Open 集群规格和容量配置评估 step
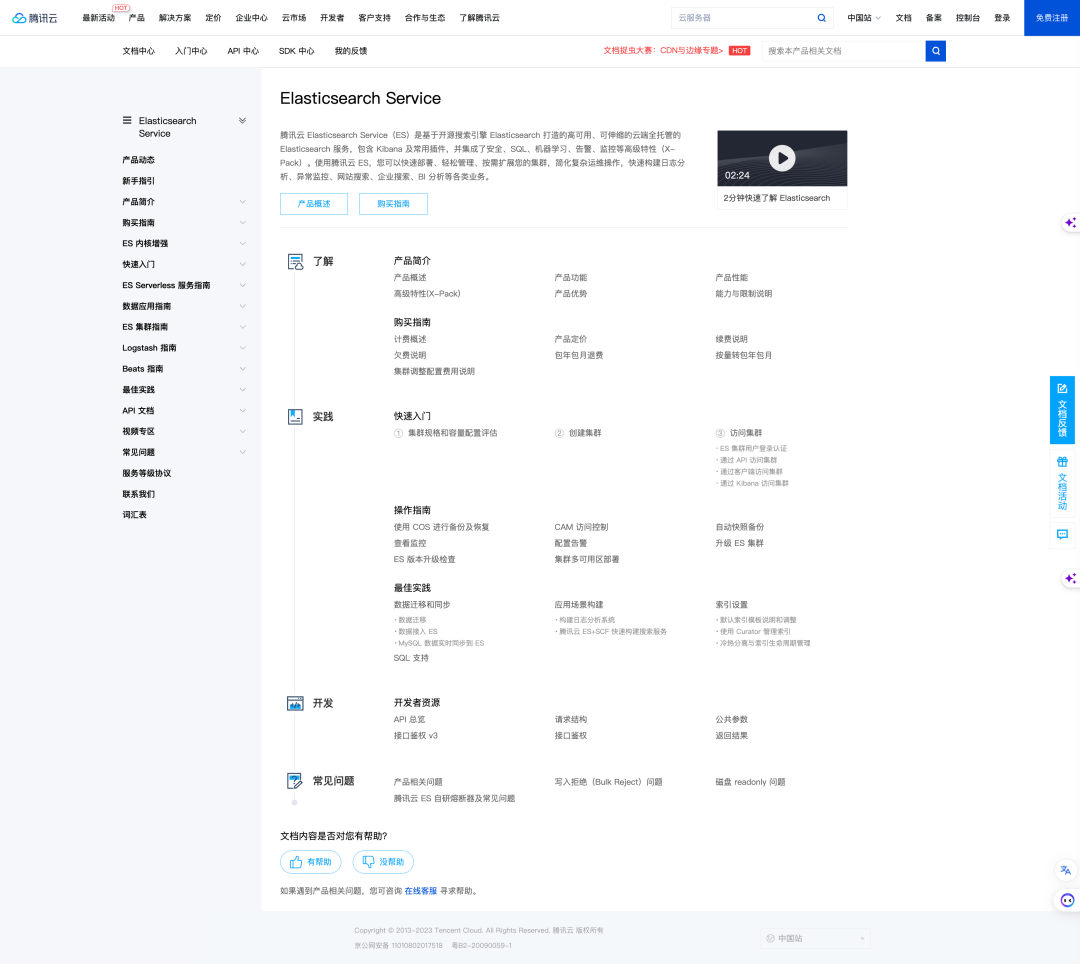1080x964 pixels. [453, 433]
